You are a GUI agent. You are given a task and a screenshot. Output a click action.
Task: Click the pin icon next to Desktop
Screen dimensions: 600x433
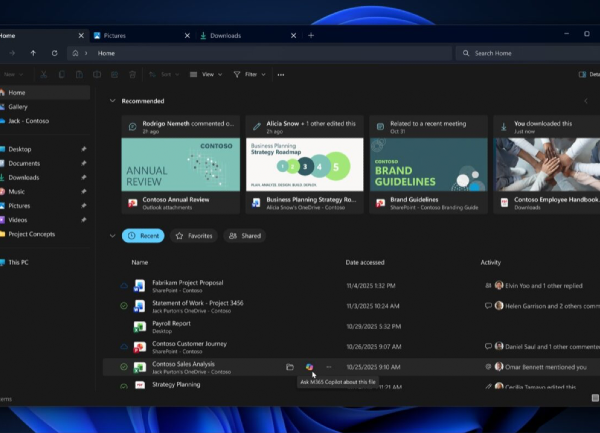coord(83,149)
